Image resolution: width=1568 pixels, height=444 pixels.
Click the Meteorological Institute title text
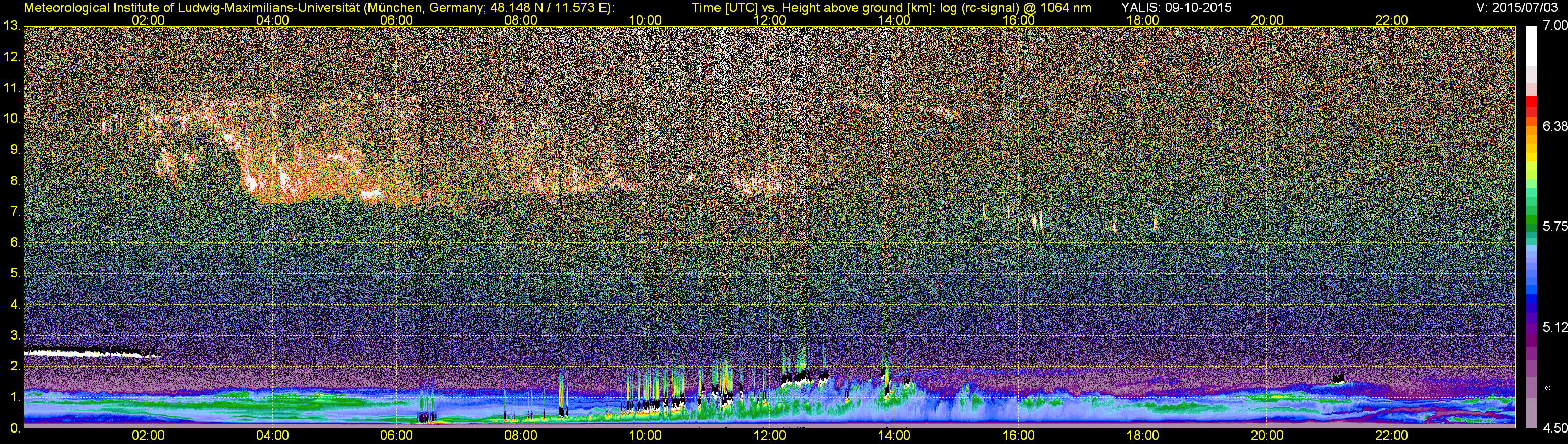point(319,8)
